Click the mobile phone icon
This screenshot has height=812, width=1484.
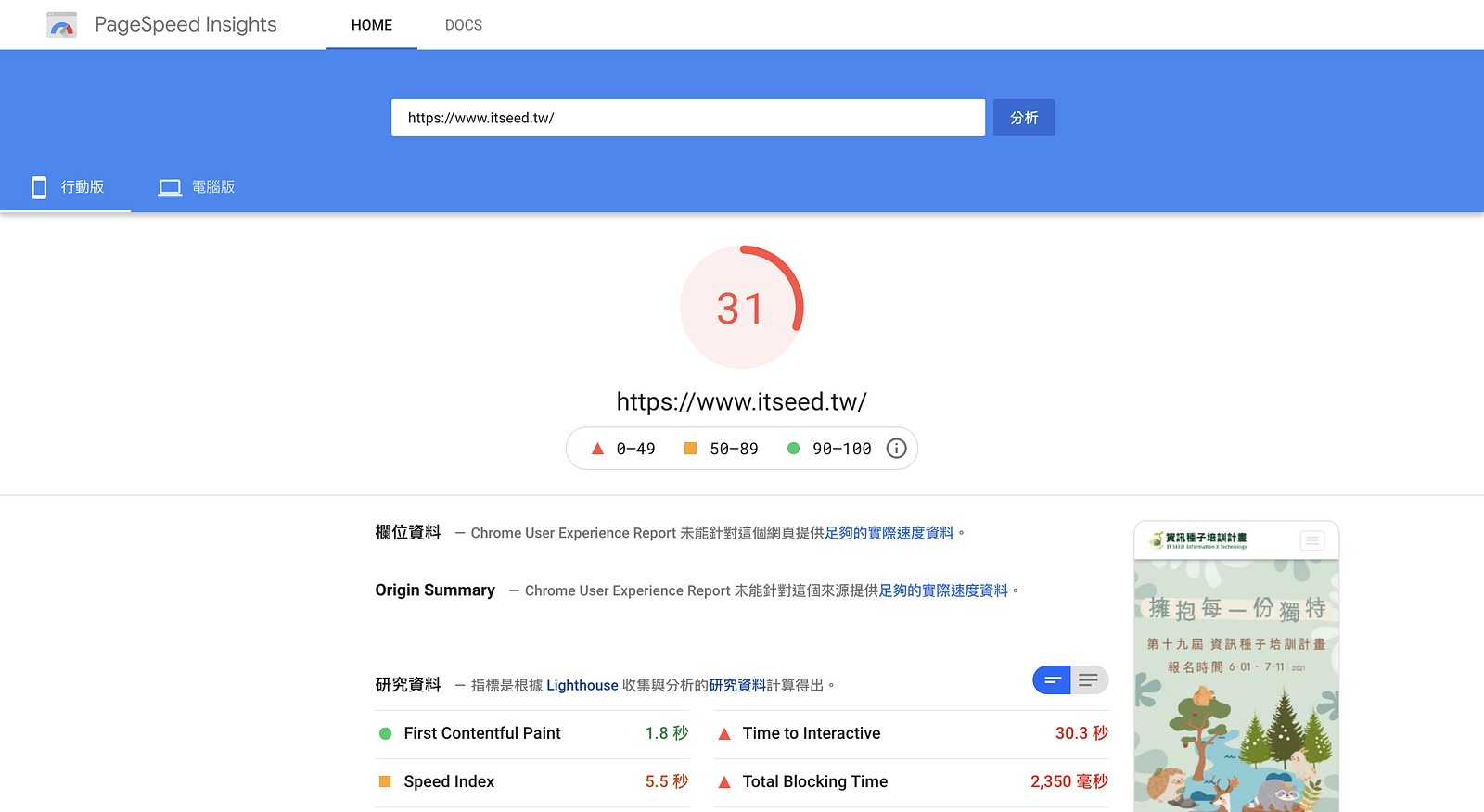tap(39, 187)
